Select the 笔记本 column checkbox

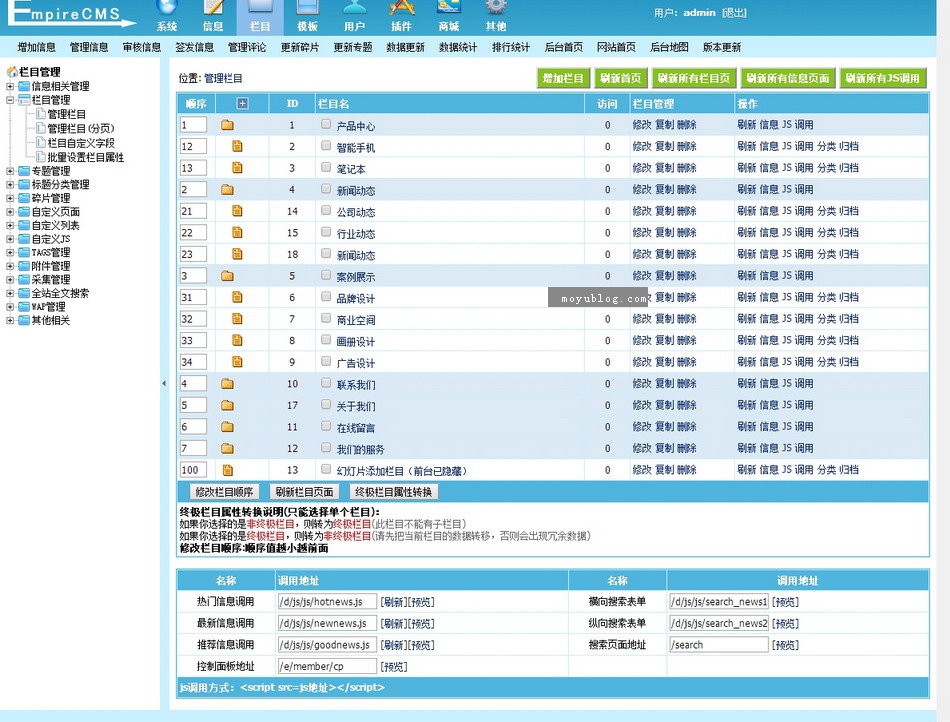[326, 167]
